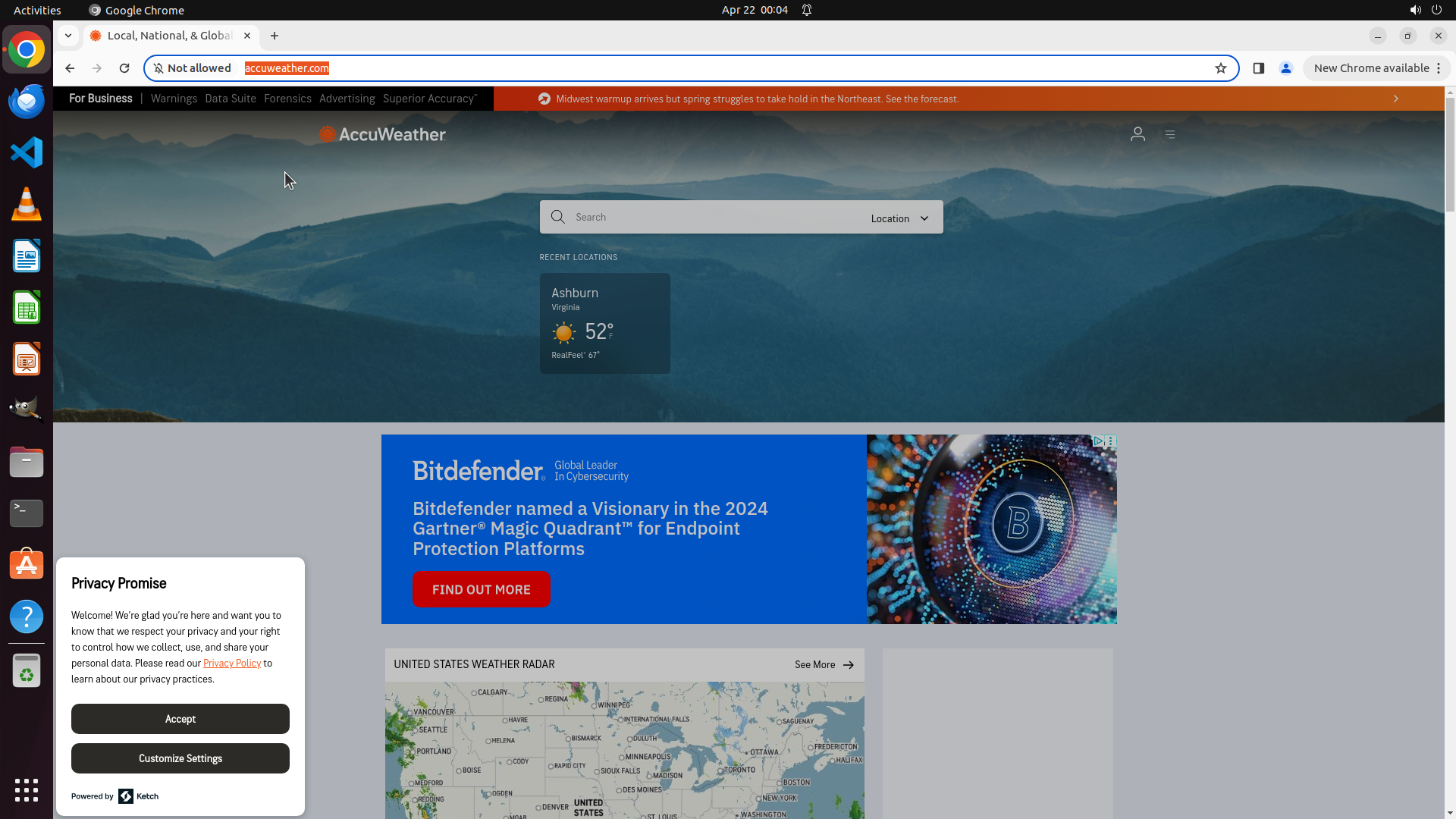The width and height of the screenshot is (1456, 819).
Task: Toggle the Not allowed notifications chip
Action: (192, 68)
